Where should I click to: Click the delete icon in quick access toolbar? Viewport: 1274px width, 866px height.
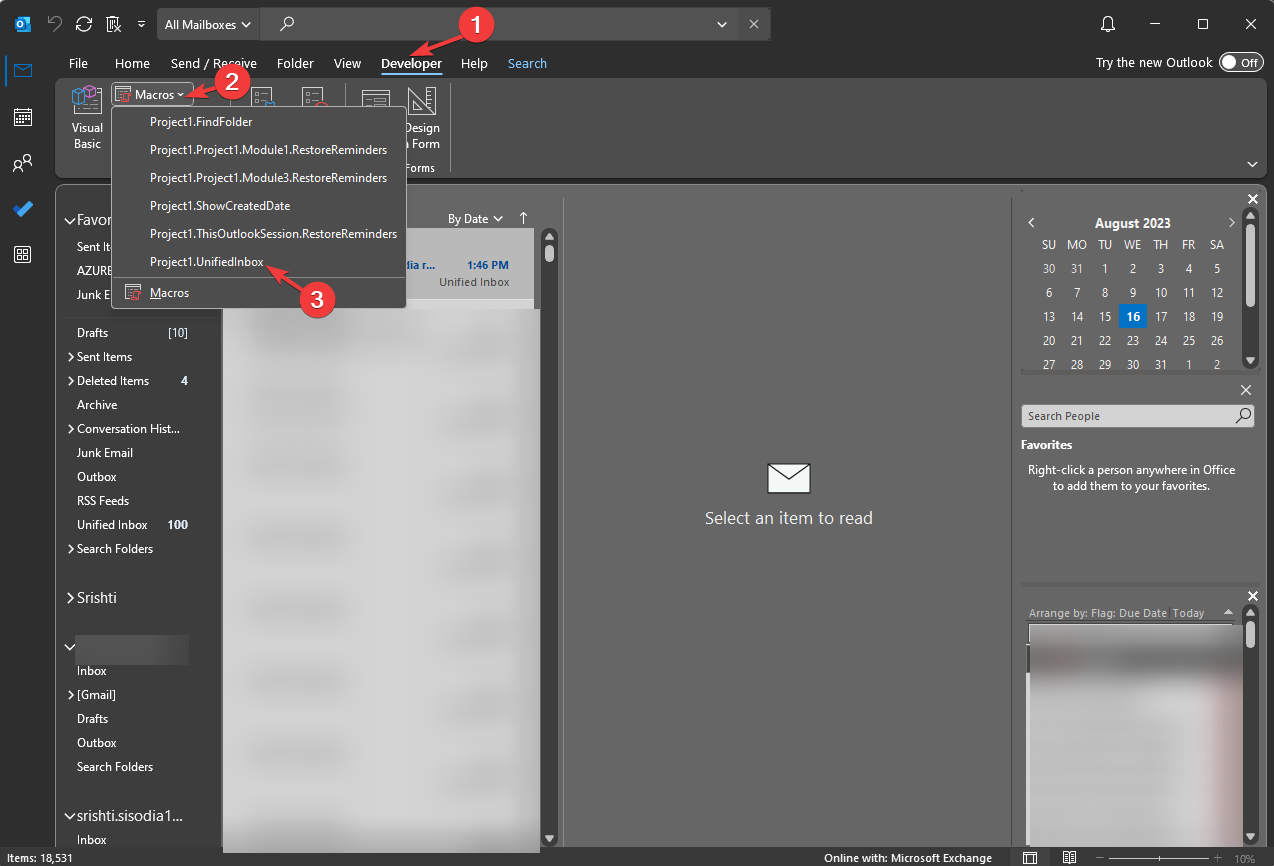(113, 23)
